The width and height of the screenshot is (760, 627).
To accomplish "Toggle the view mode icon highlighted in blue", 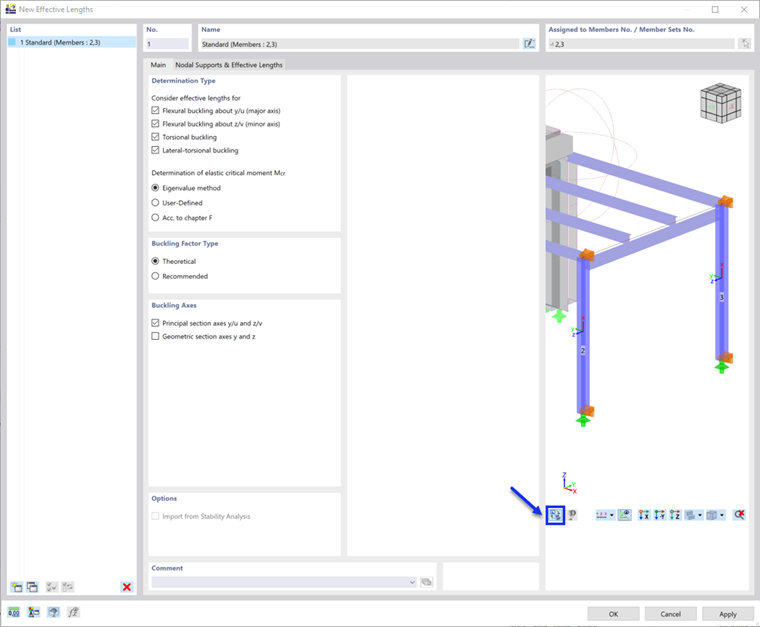I will 555,515.
